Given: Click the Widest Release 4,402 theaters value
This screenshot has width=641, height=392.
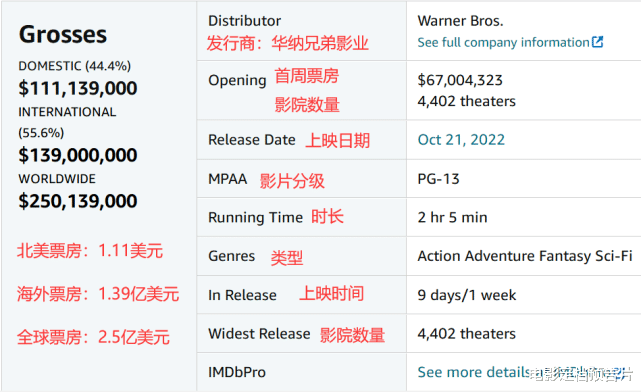Looking at the screenshot, I should (x=466, y=334).
